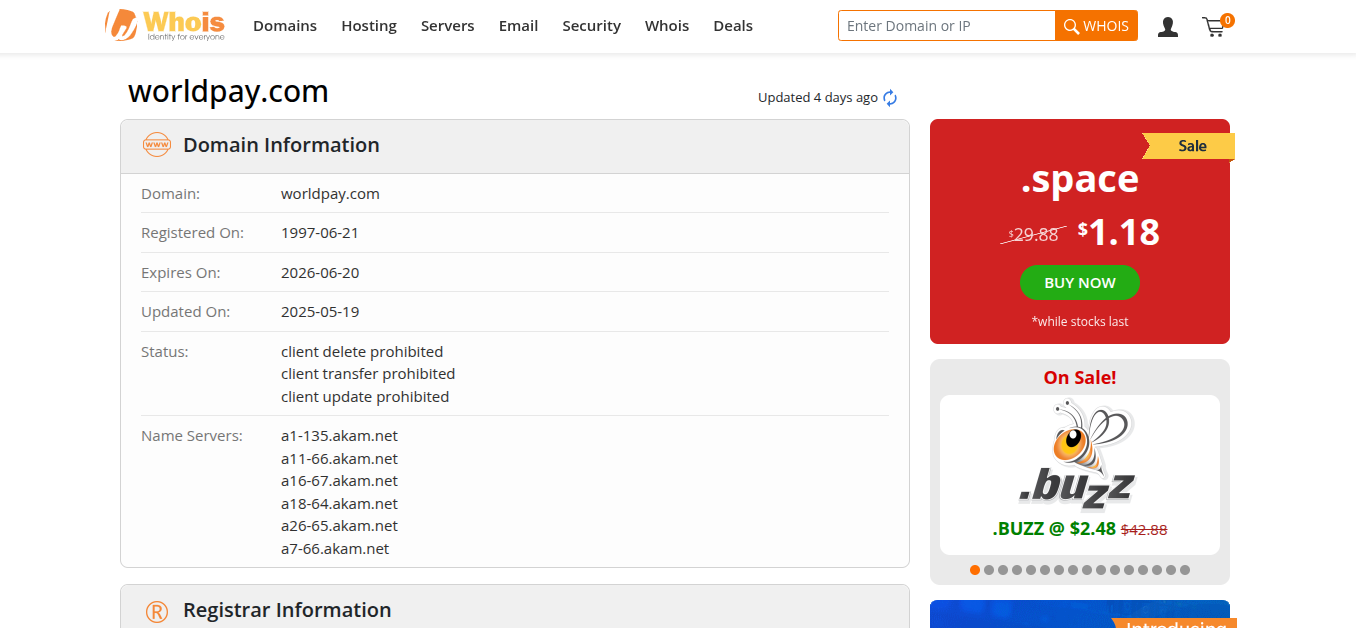Screen dimensions: 1356x628
Task: Click the .space sale heading
Action: point(1080,180)
